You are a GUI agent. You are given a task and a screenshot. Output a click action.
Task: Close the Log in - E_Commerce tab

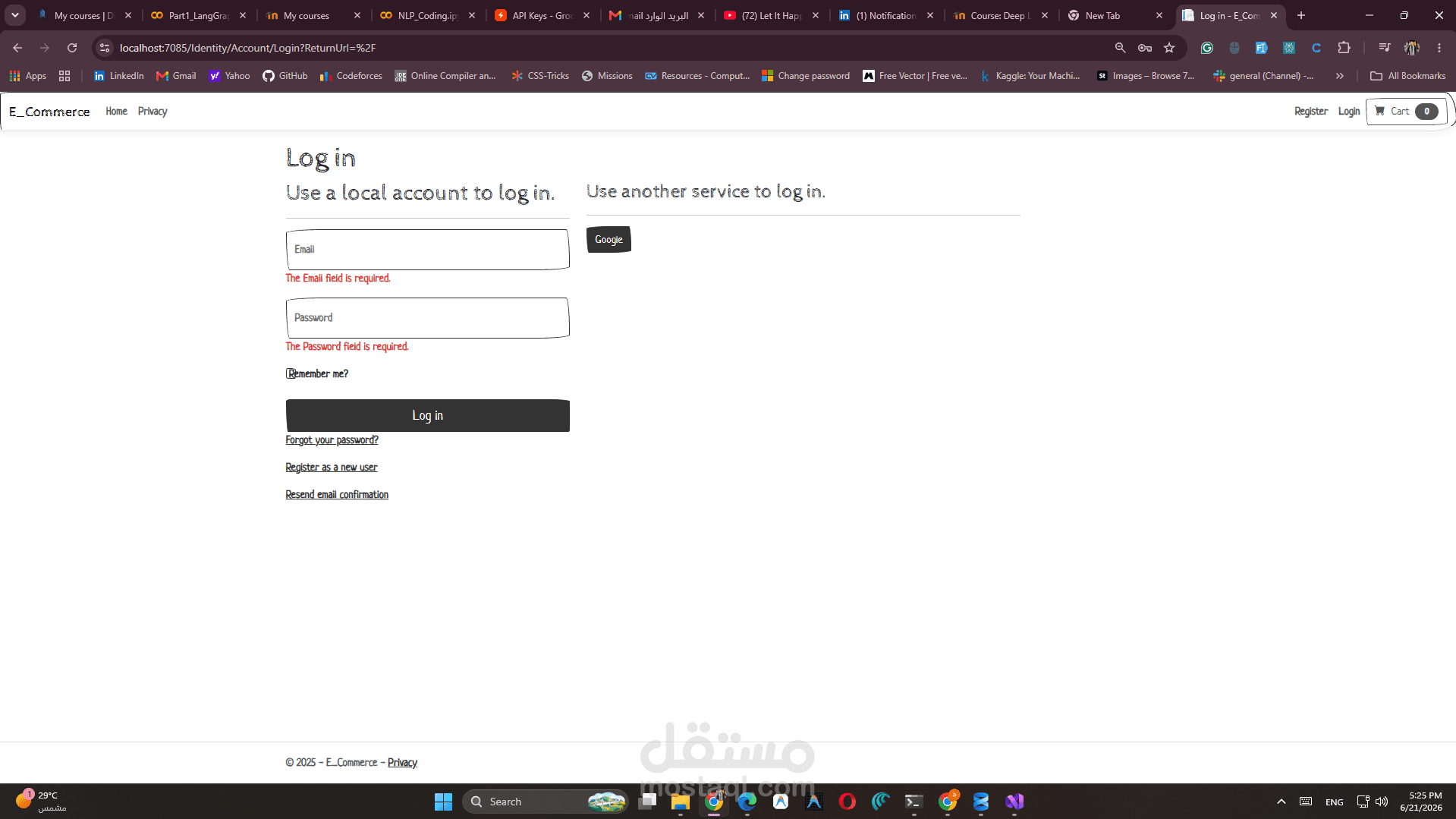[x=1274, y=15]
